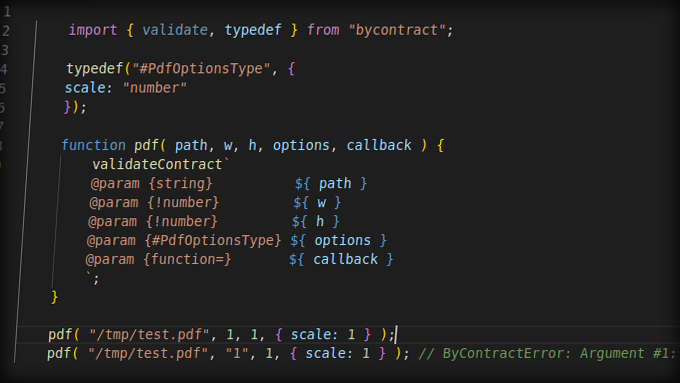Click ${ callback } template expression
Image resolution: width=680 pixels, height=383 pixels.
(341, 259)
